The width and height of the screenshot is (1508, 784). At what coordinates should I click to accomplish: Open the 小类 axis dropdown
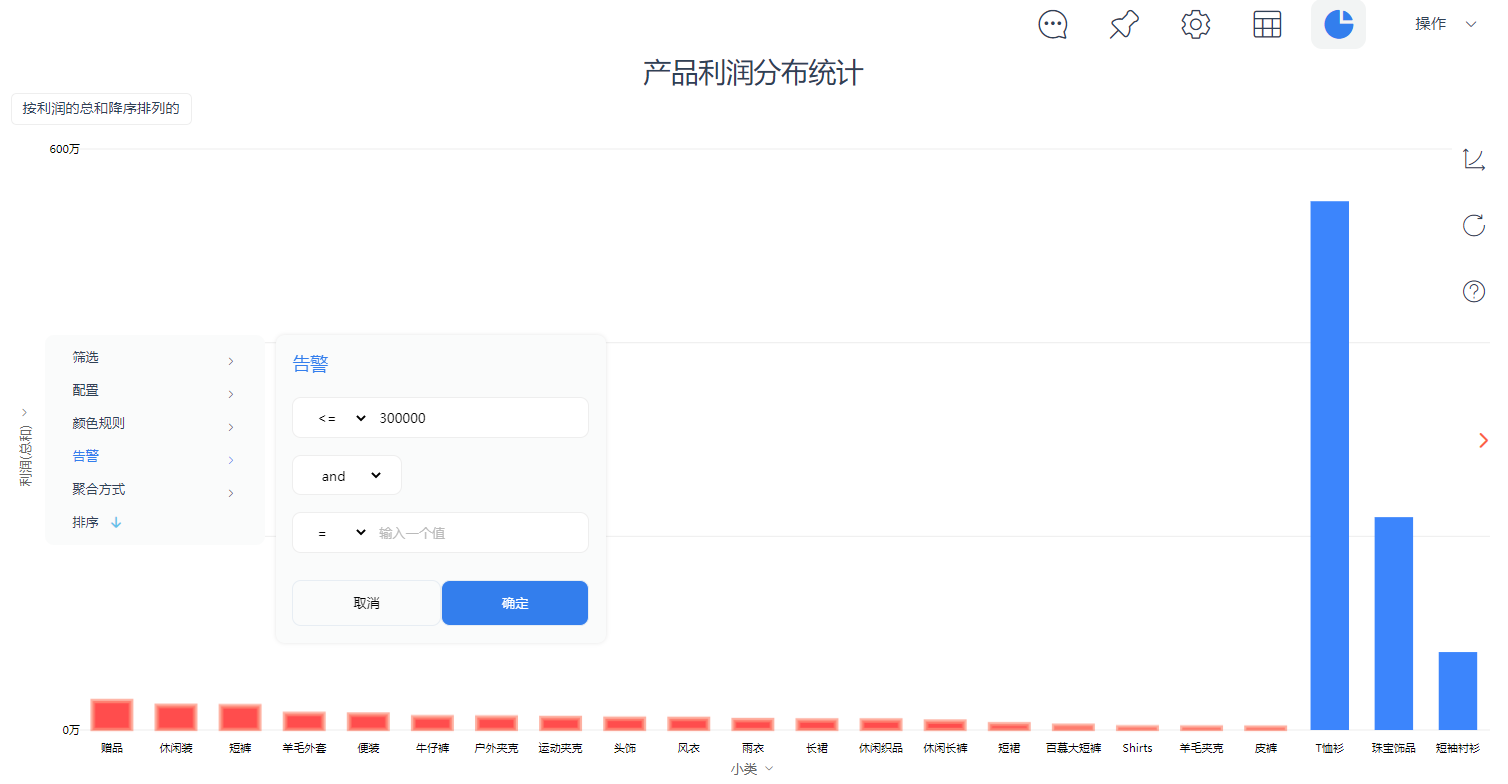coord(751,768)
